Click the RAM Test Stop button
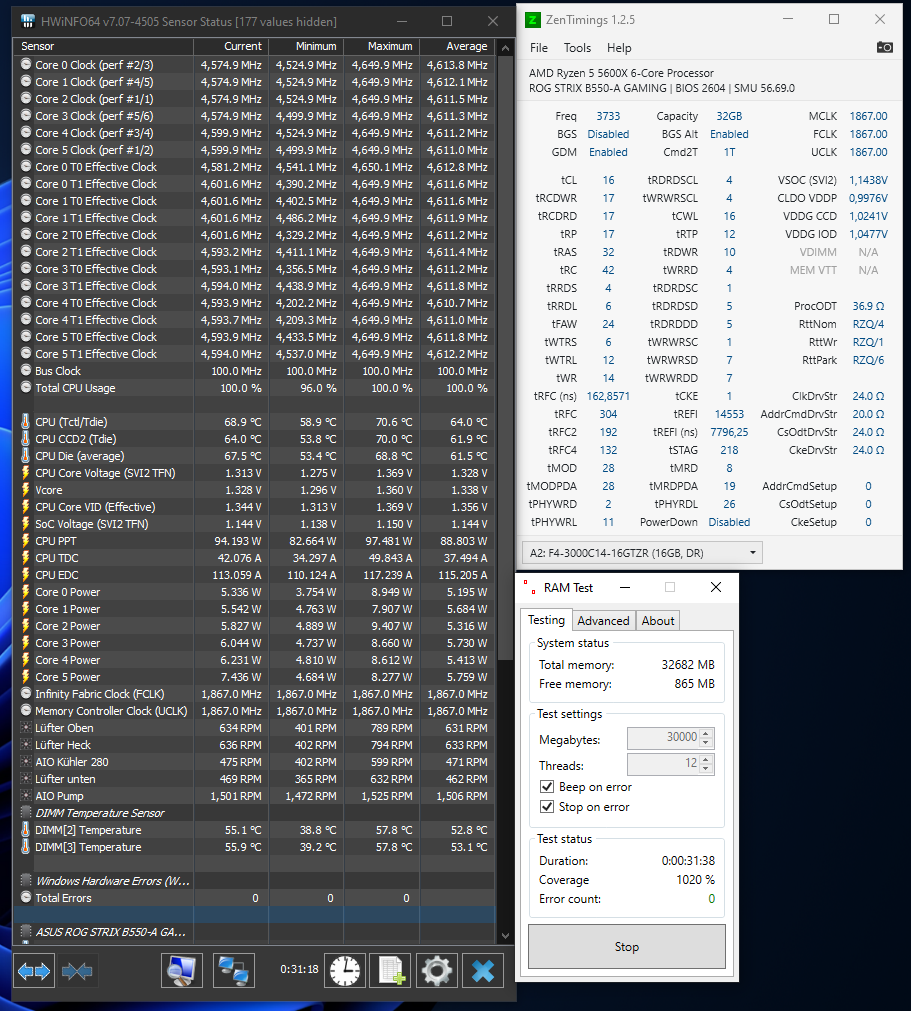This screenshot has height=1011, width=911. tap(627, 947)
